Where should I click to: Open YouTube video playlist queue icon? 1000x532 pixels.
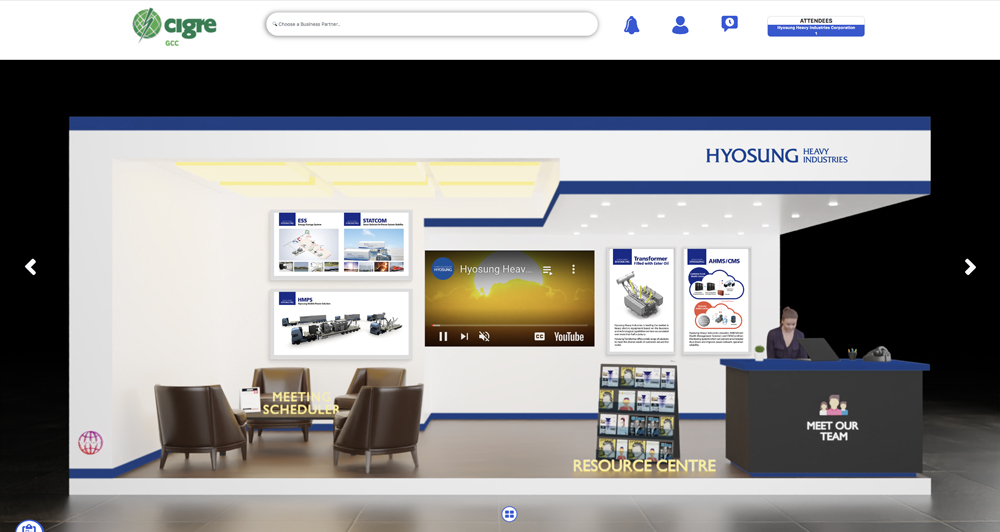[547, 270]
